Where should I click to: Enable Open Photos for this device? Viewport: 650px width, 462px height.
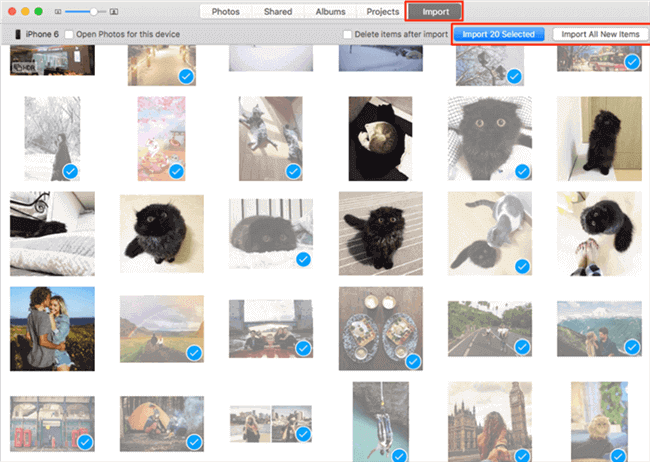coord(69,34)
